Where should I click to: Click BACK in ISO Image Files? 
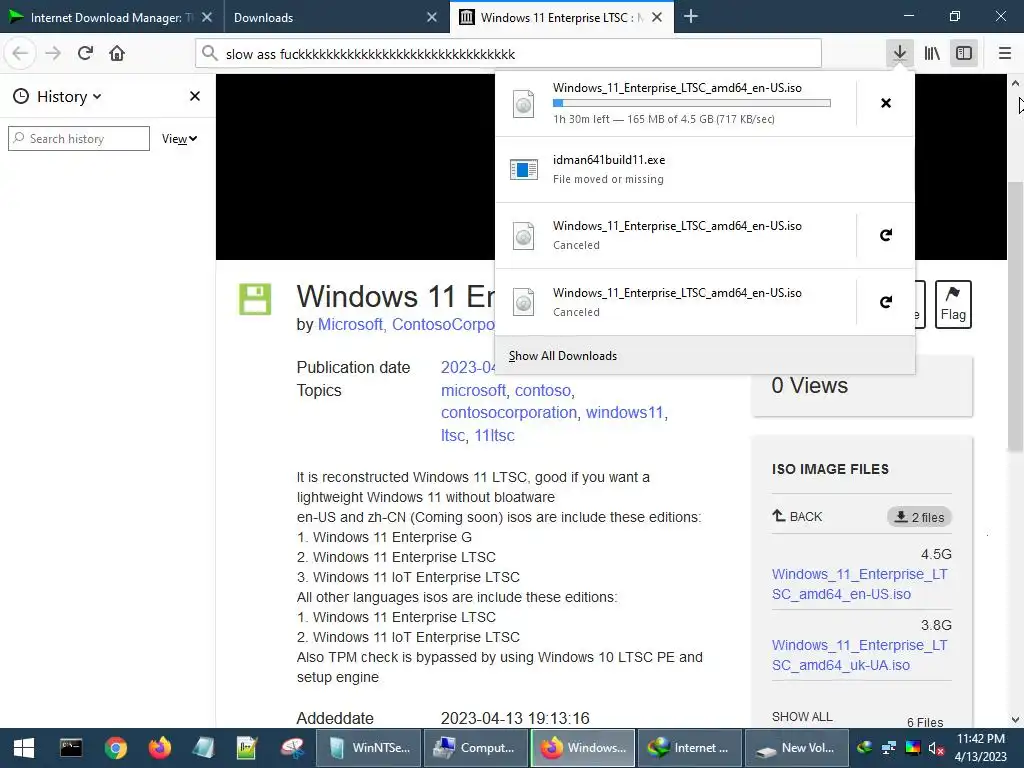tap(797, 517)
